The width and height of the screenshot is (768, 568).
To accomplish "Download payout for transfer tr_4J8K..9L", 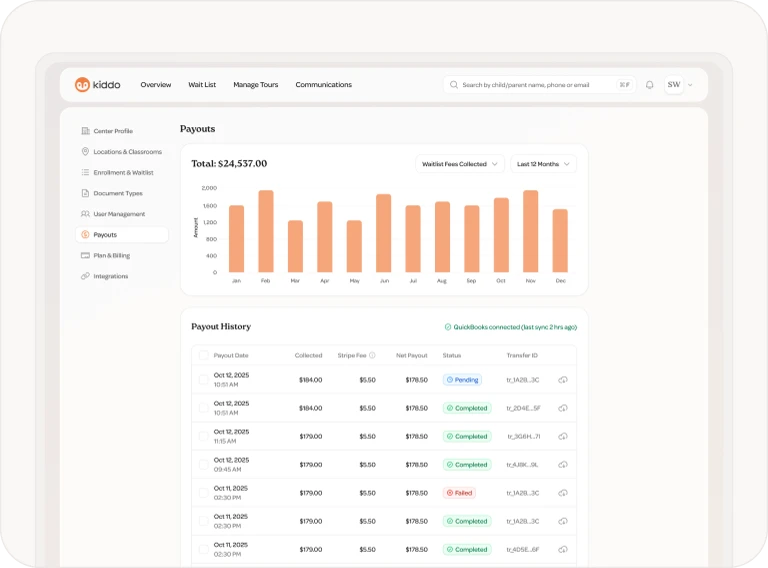I will point(563,465).
